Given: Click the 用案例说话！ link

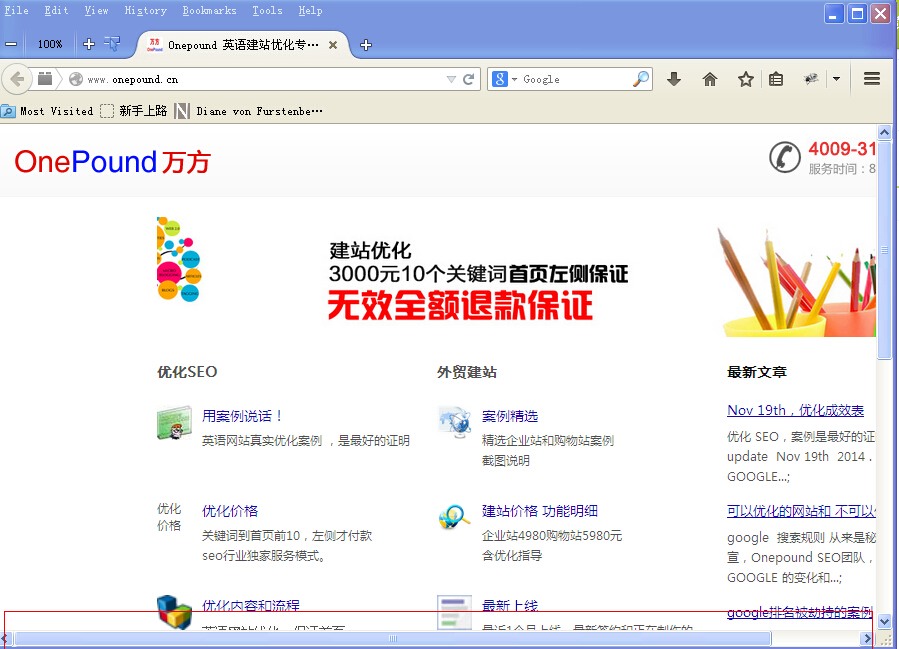Looking at the screenshot, I should click(x=242, y=416).
